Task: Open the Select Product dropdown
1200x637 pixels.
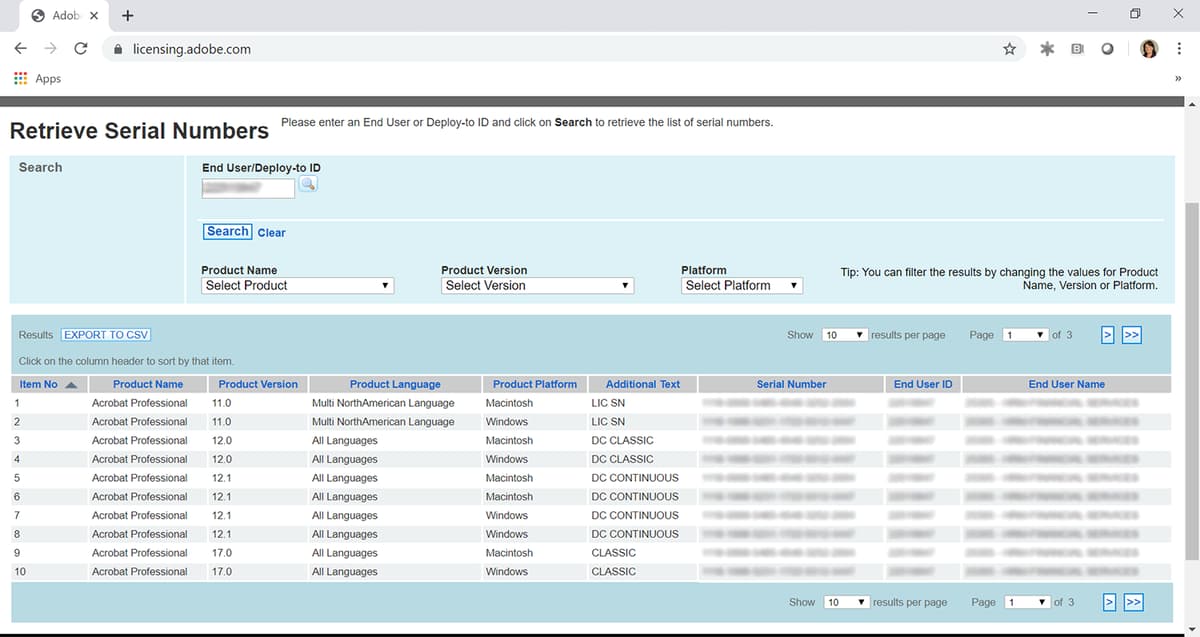Action: pyautogui.click(x=296, y=285)
